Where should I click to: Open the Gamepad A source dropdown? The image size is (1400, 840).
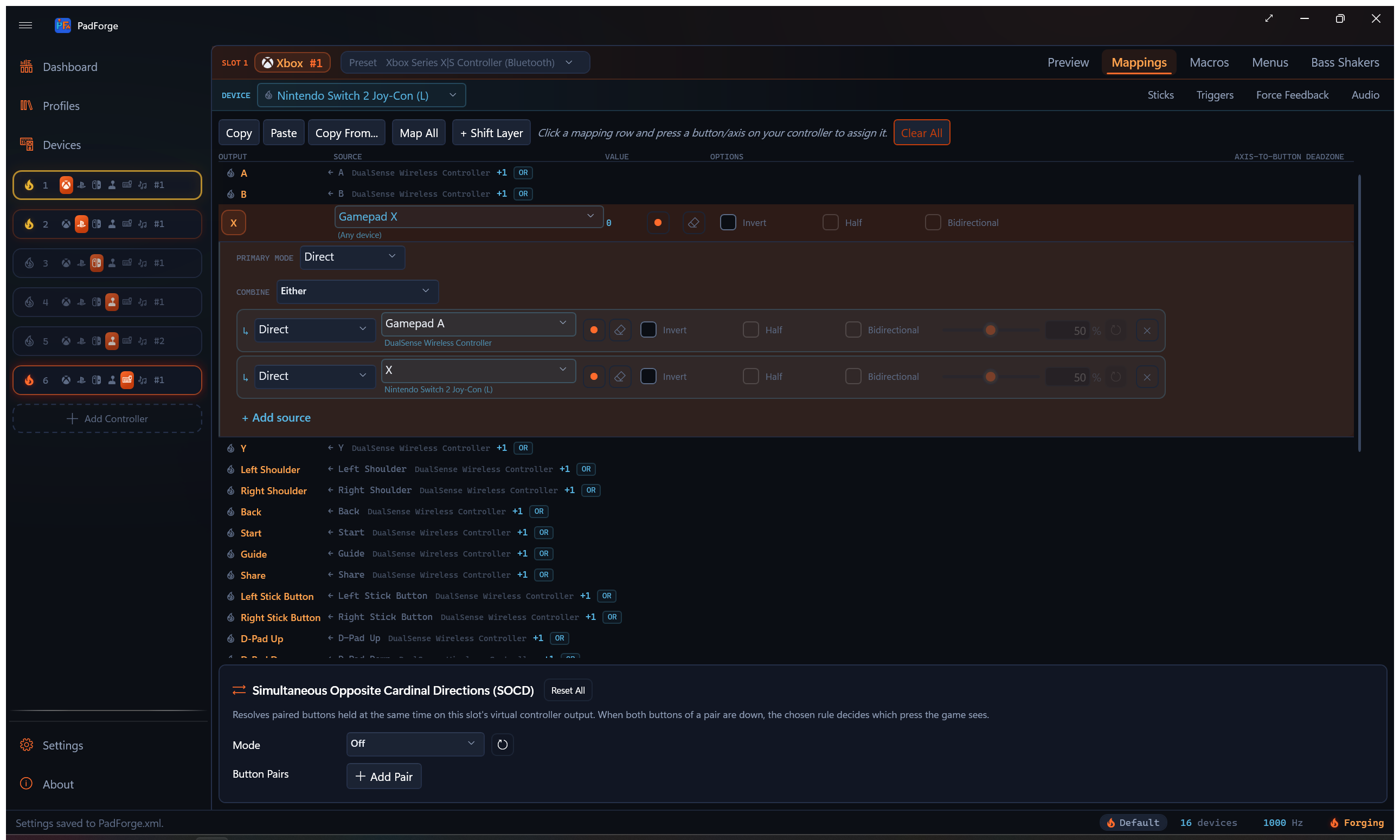(478, 324)
